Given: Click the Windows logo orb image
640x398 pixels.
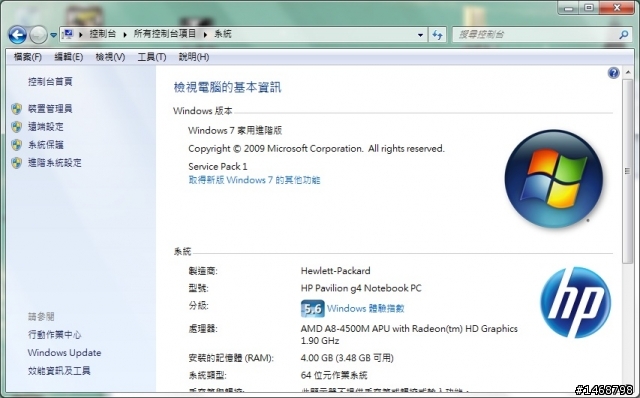Looking at the screenshot, I should 553,178.
